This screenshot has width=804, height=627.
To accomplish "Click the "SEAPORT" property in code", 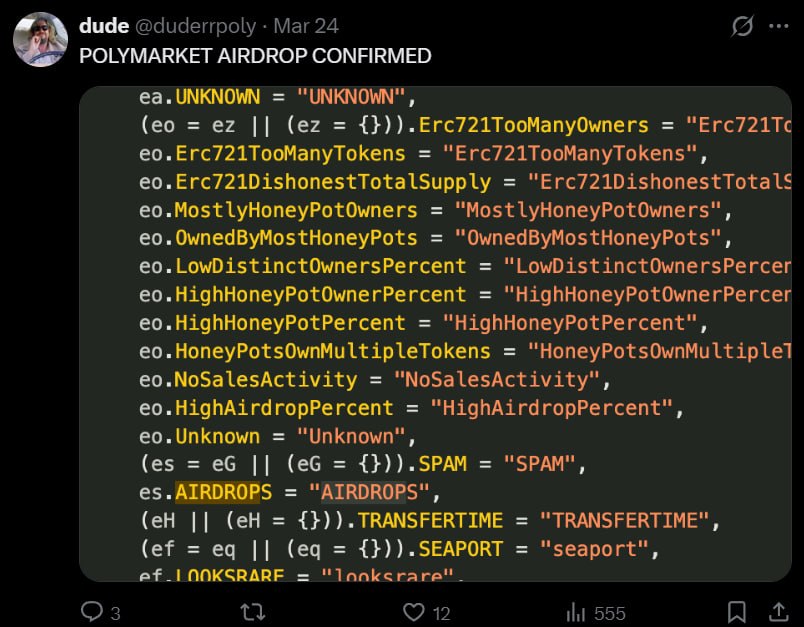I will [x=460, y=549].
